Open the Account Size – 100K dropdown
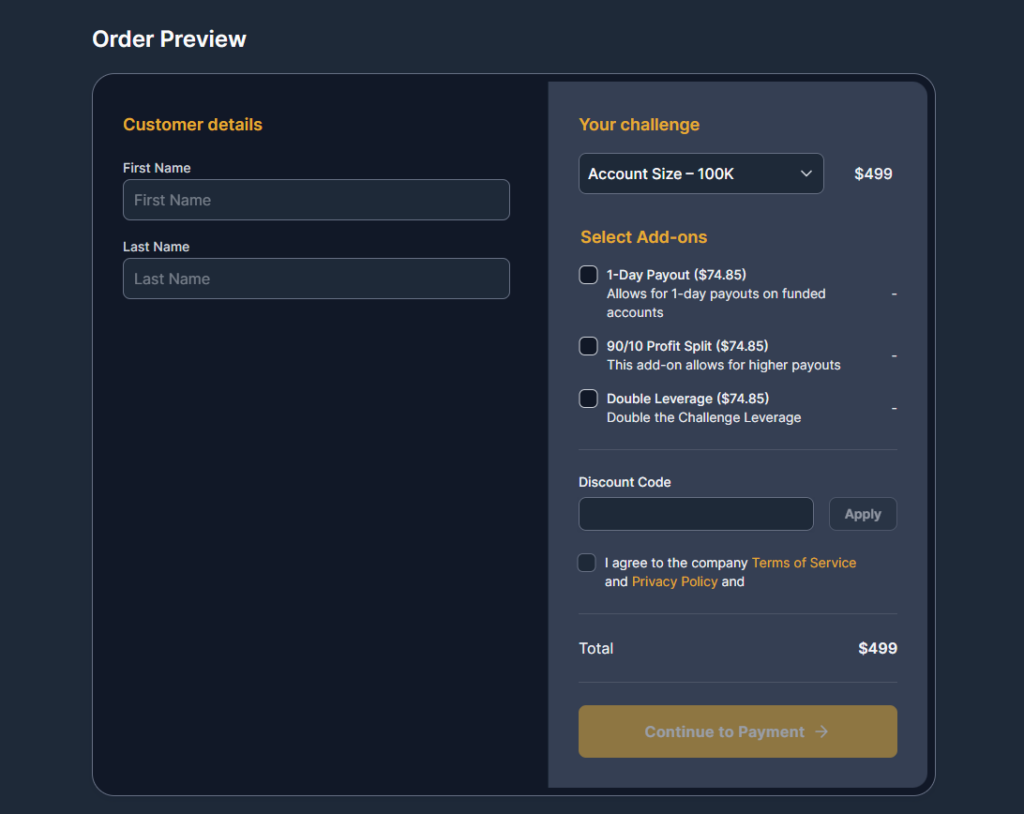 click(700, 174)
